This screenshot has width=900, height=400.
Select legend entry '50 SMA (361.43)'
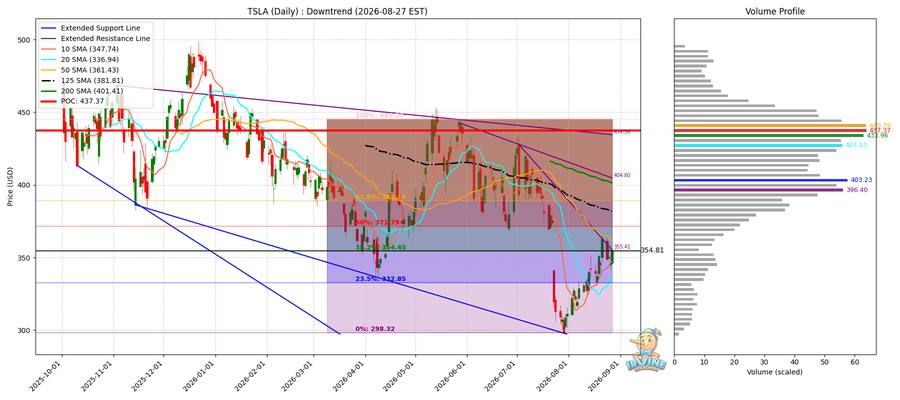tap(90, 69)
